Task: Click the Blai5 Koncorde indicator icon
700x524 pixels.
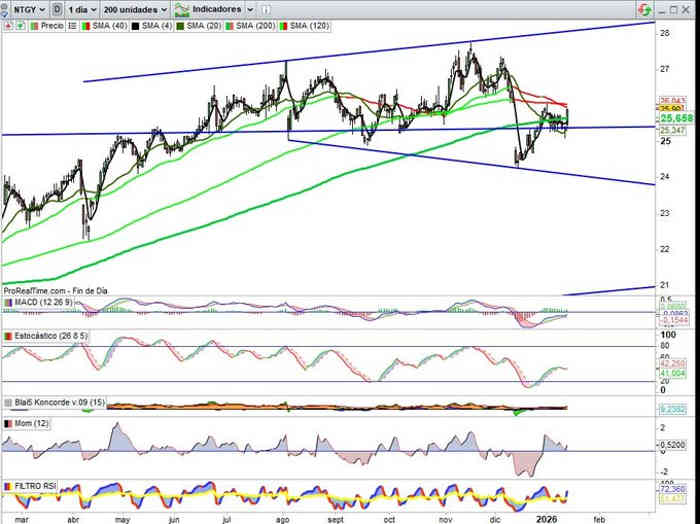Action: click(8, 402)
